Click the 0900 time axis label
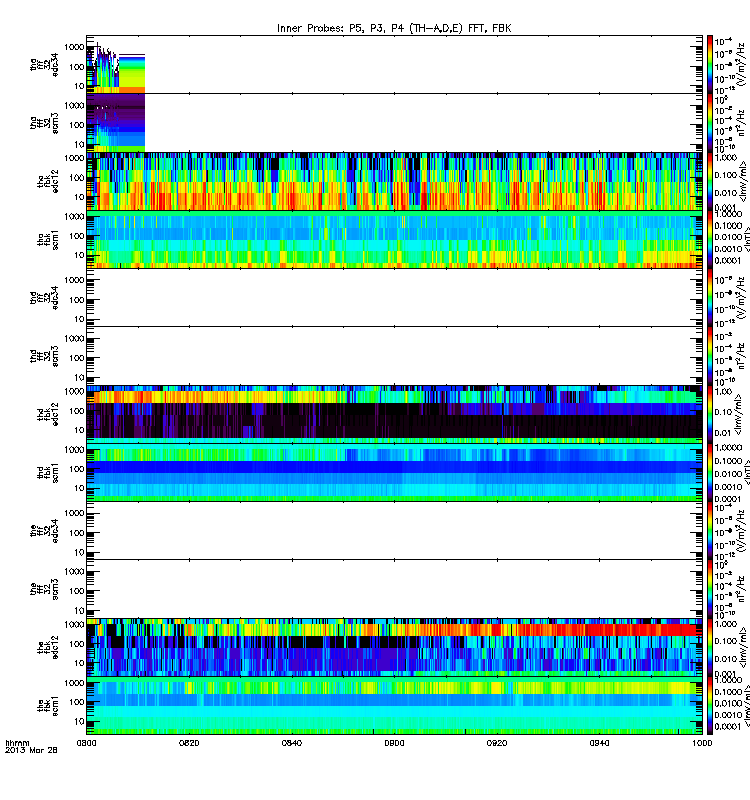This screenshot has width=750, height=800. pyautogui.click(x=394, y=743)
